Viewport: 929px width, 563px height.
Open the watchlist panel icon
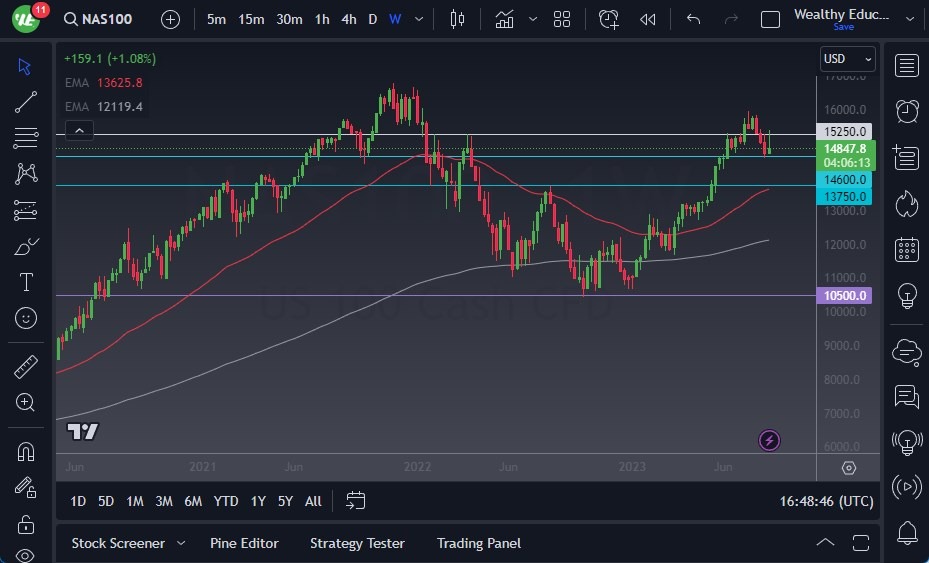[x=907, y=66]
